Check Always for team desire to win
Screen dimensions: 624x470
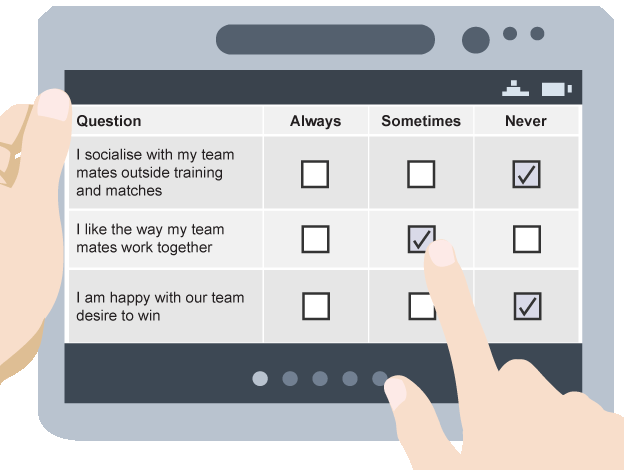[315, 306]
